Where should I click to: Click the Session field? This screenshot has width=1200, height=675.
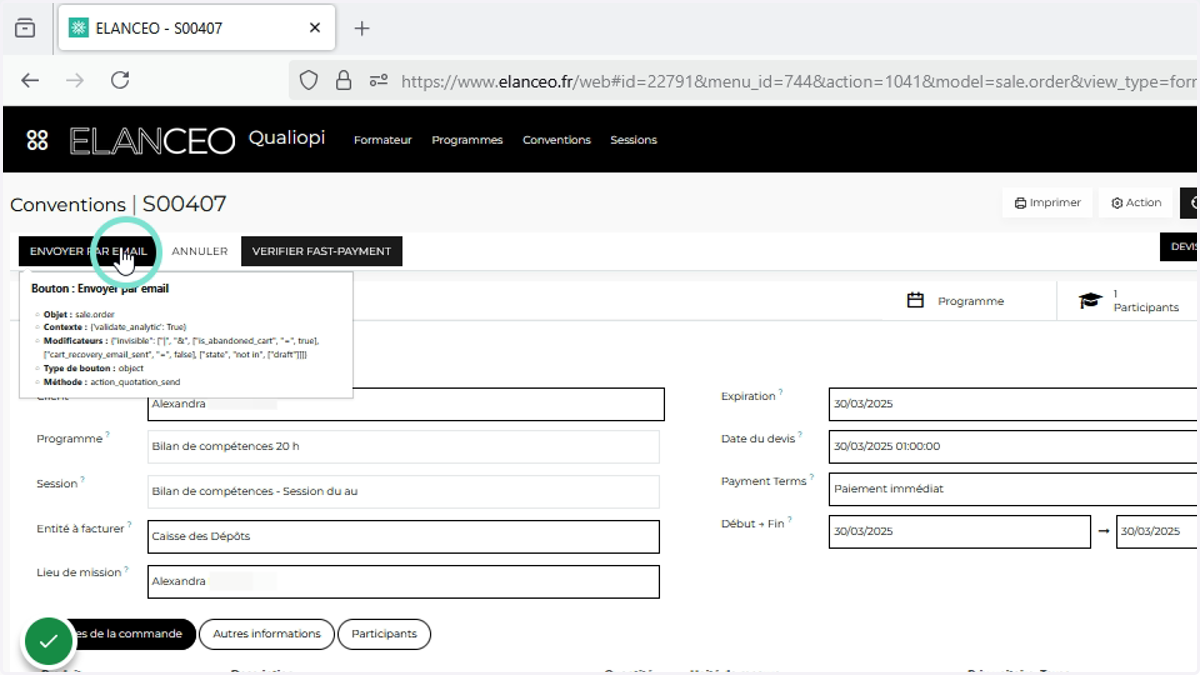click(403, 491)
